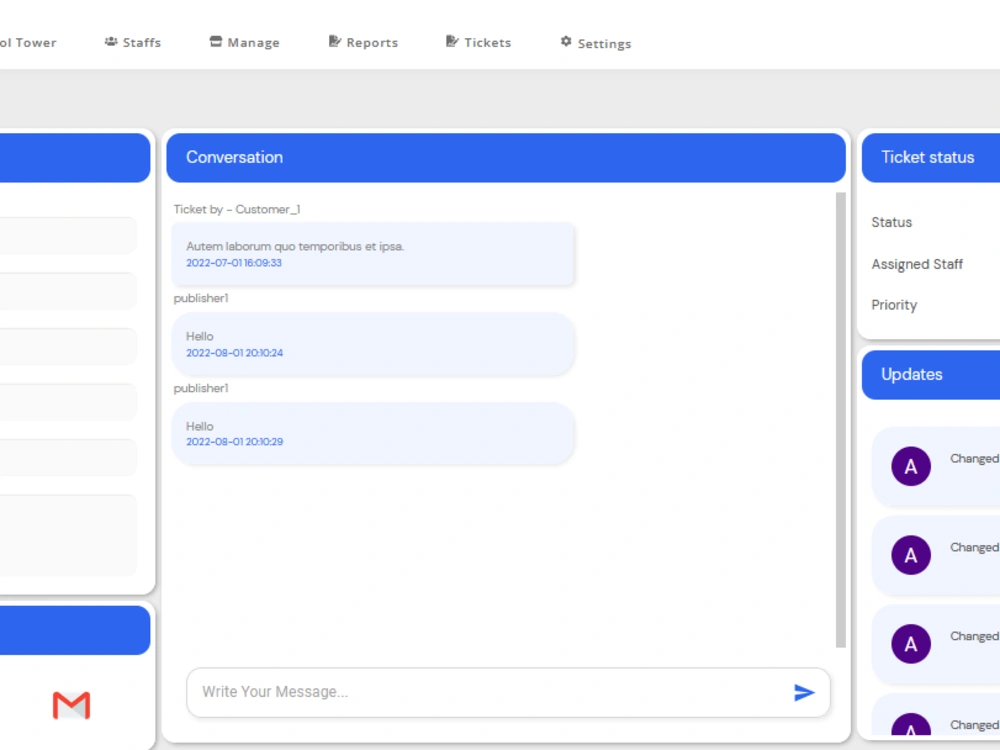Click the Tickets pencil icon
Screen dimensions: 1000x750
(452, 41)
